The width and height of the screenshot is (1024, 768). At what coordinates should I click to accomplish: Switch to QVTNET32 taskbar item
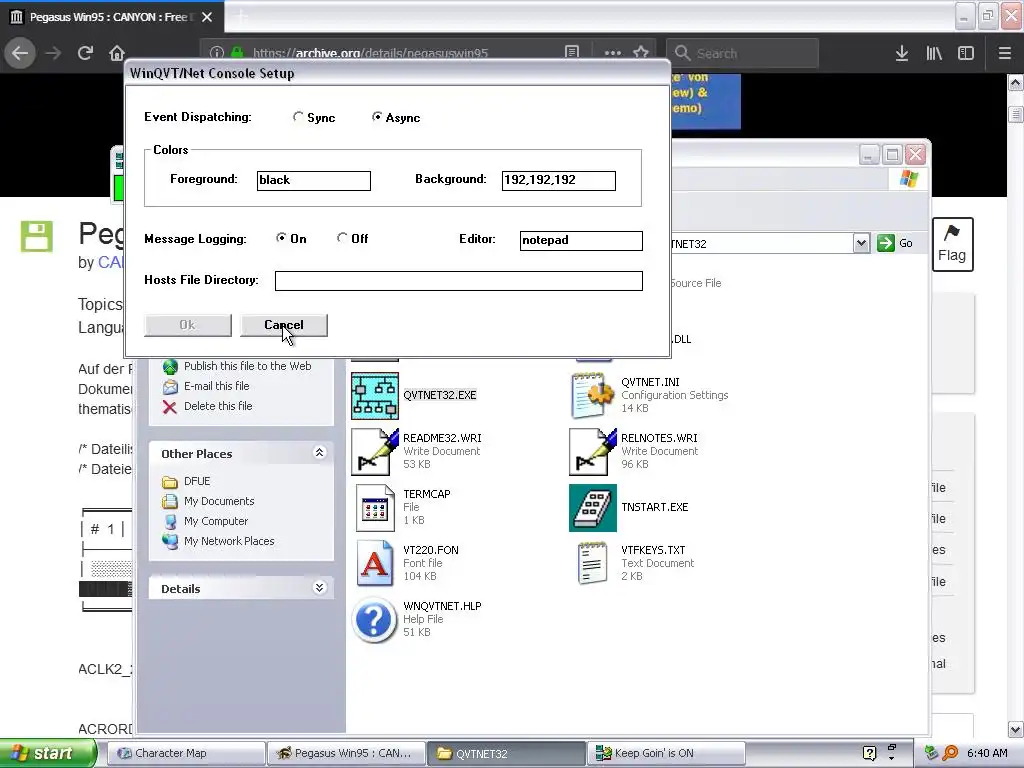coord(506,753)
